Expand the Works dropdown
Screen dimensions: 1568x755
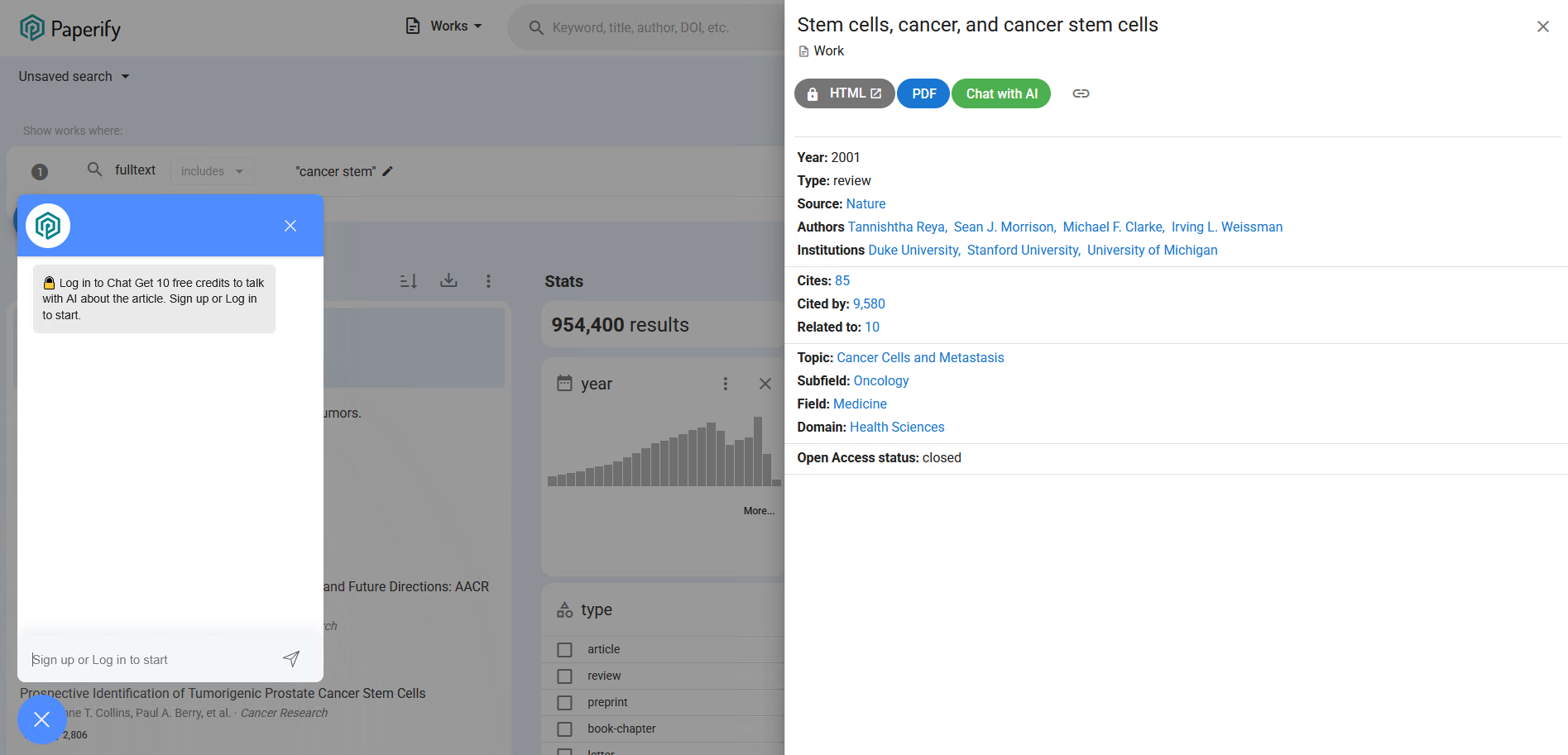pos(444,26)
